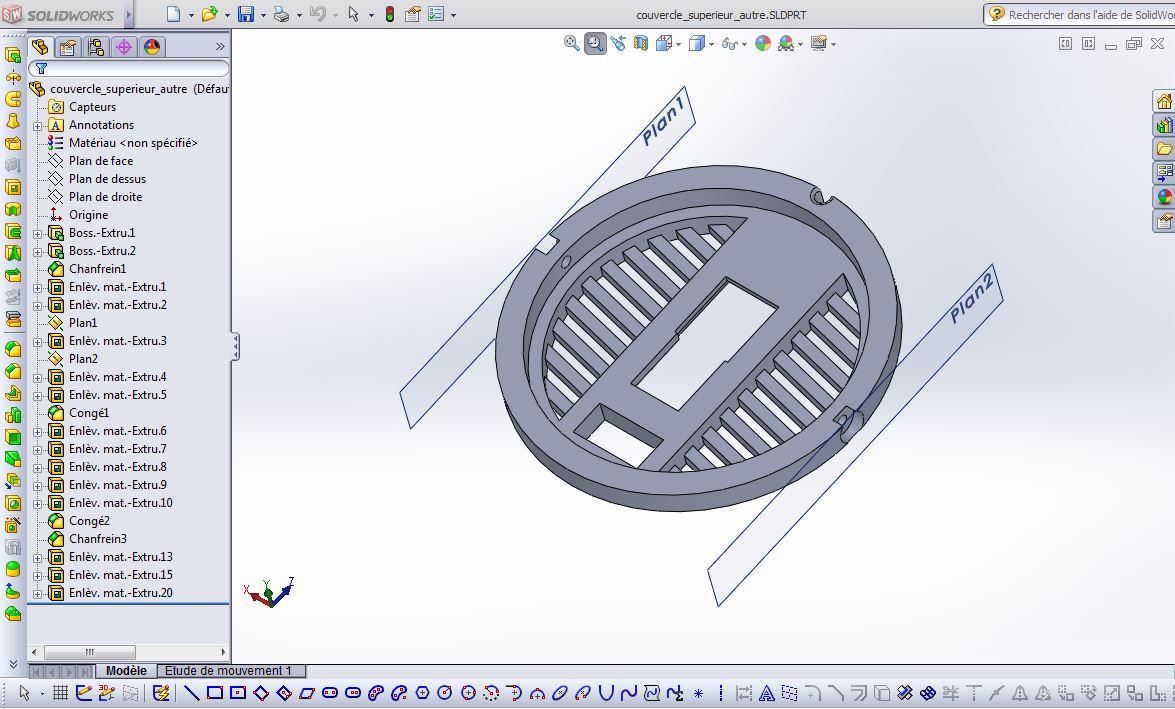Click the Save icon in top toolbar
The image size is (1175, 709).
pyautogui.click(x=246, y=14)
